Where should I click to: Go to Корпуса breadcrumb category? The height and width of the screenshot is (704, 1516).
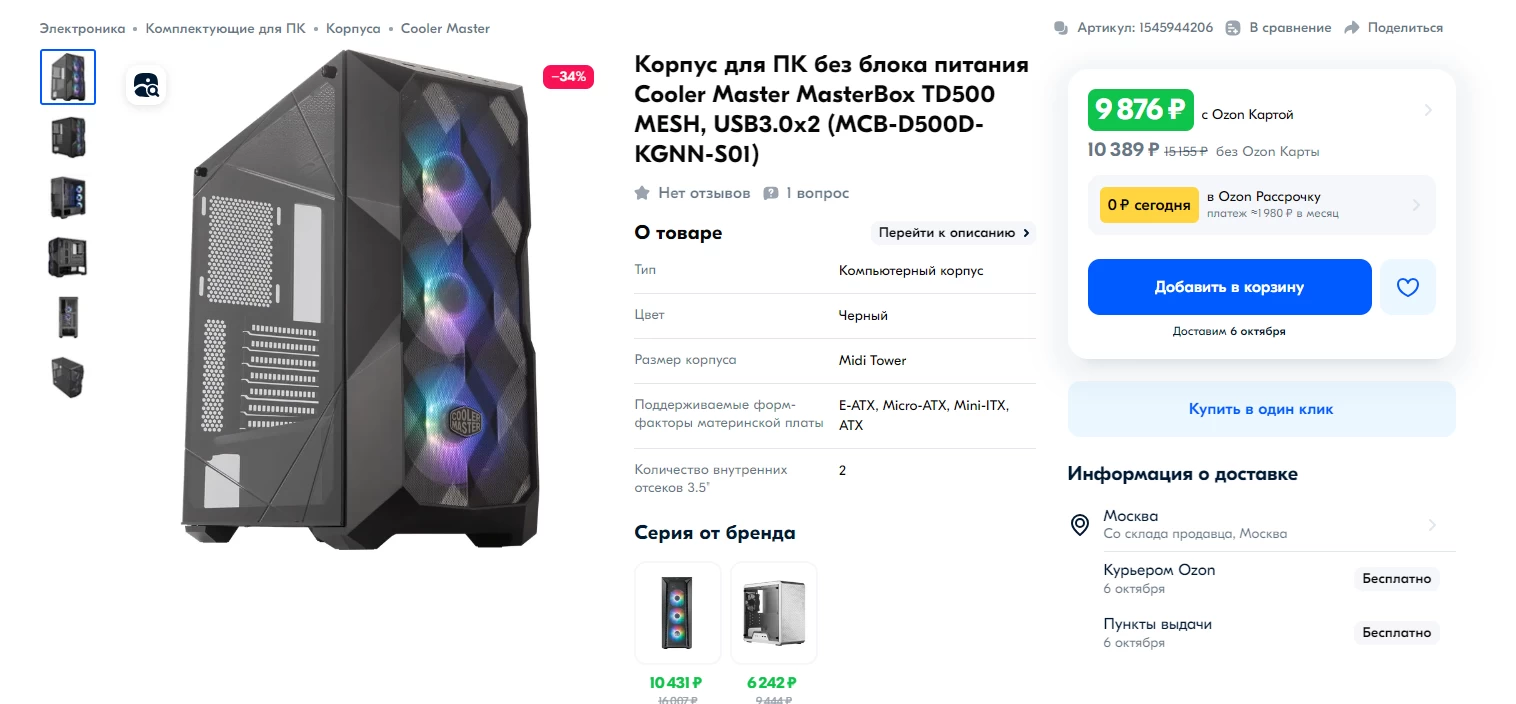(x=353, y=28)
